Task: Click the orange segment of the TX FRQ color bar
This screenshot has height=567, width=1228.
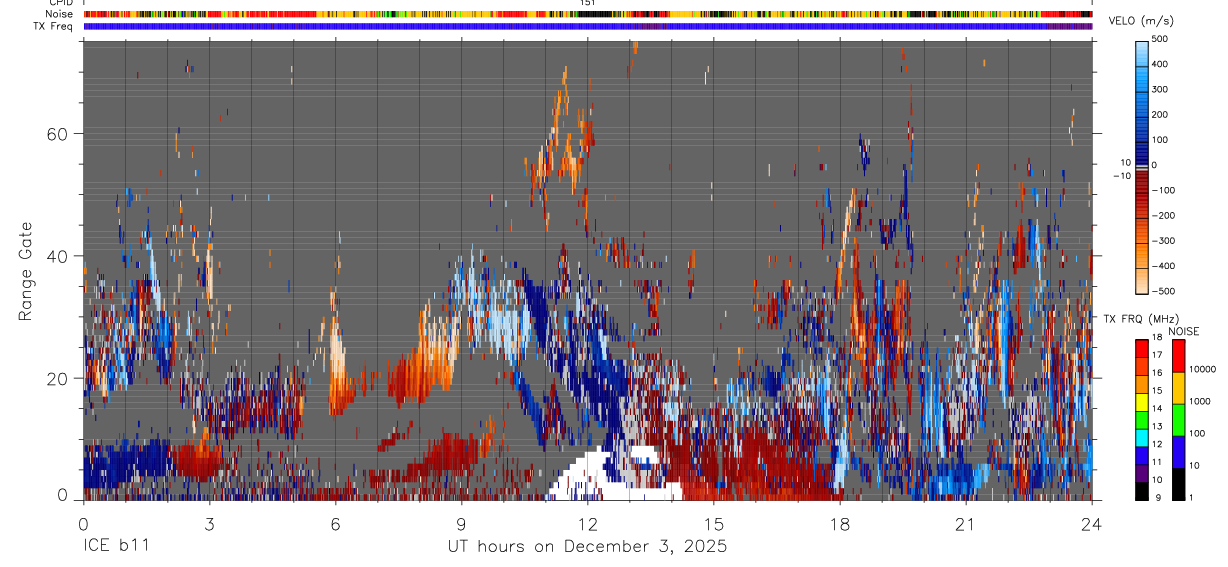Action: click(x=1142, y=384)
